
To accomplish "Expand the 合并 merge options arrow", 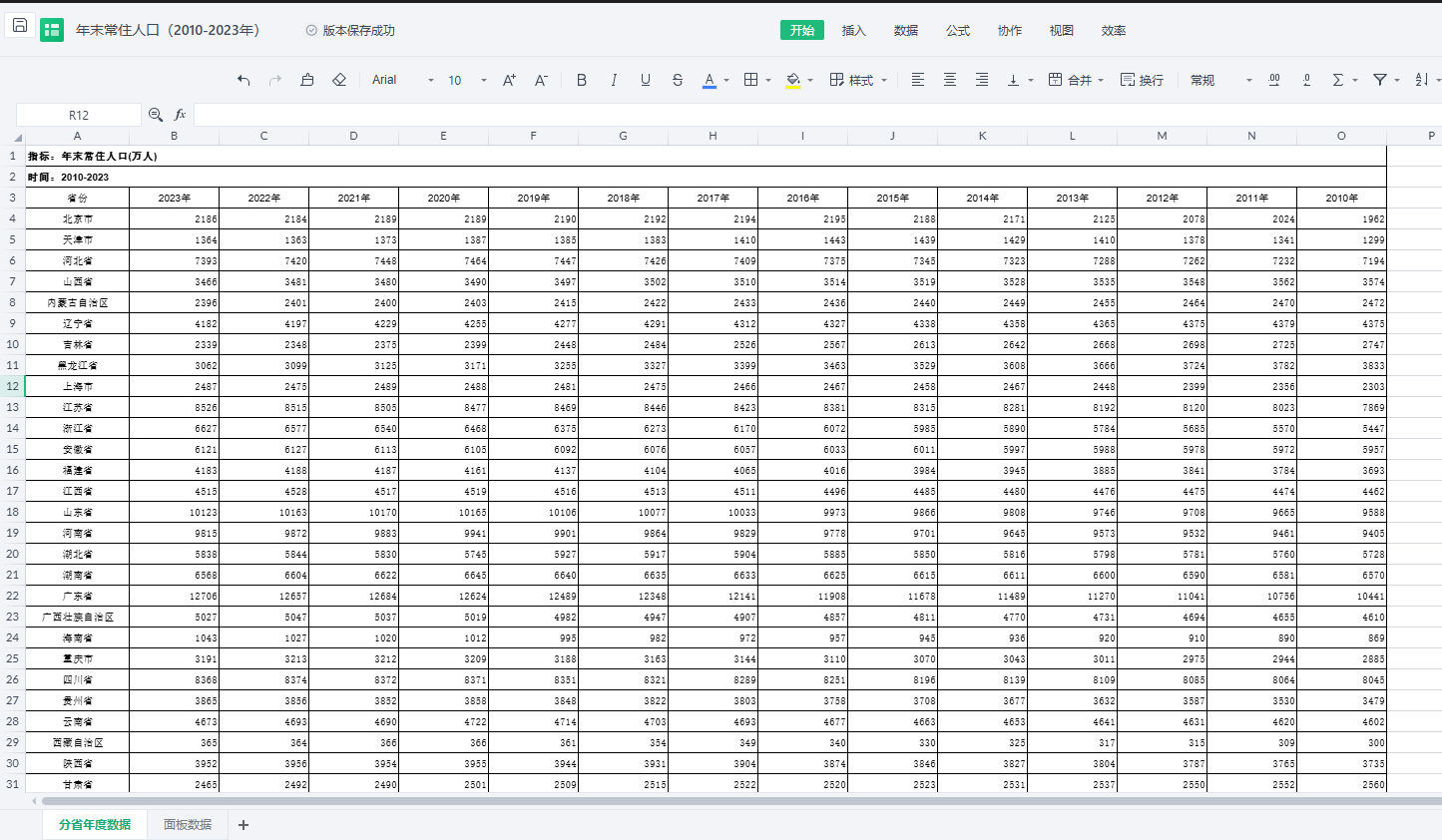I will (x=1101, y=80).
